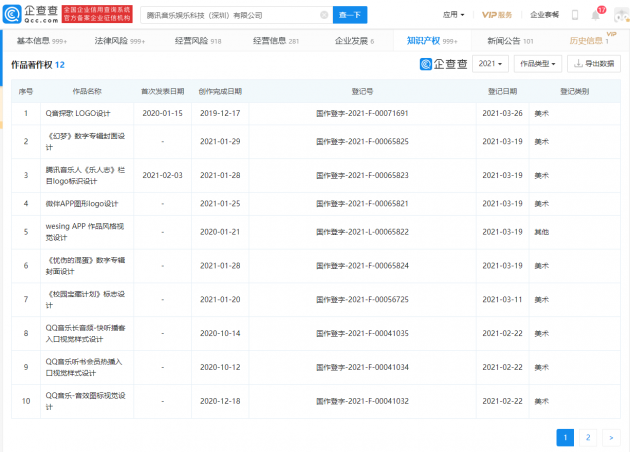Click work name 腾讯音乐人《乐人志》栏目logo
Image resolution: width=630 pixels, height=452 pixels.
point(85,175)
